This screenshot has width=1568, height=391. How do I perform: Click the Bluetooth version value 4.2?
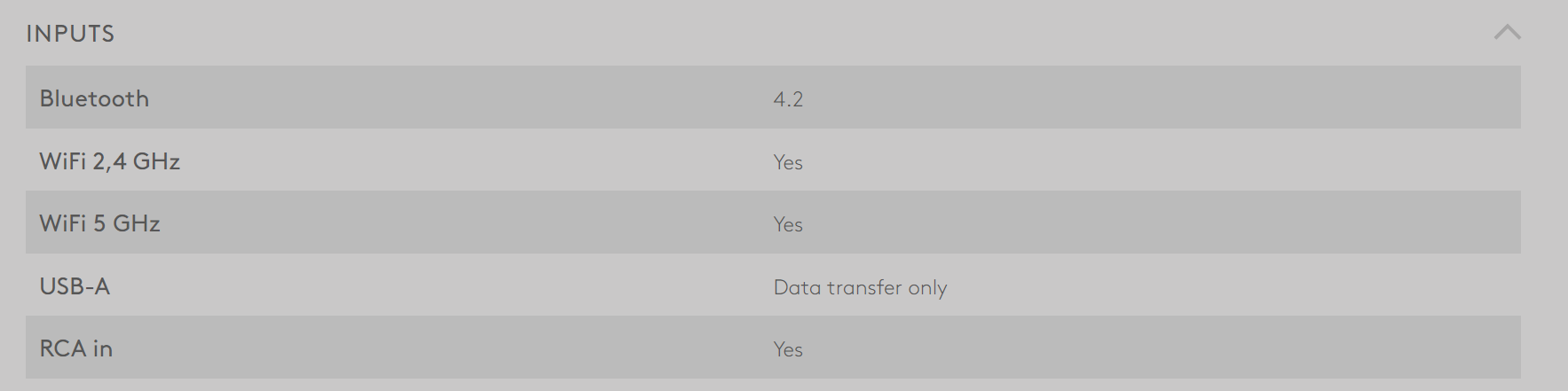pos(788,99)
